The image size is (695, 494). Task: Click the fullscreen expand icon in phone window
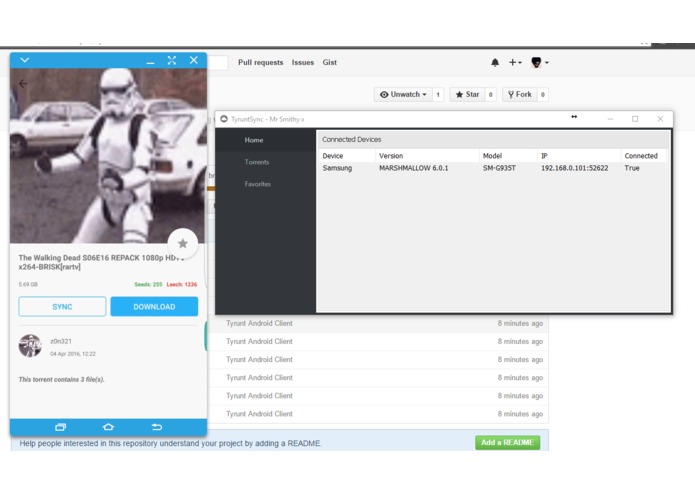click(172, 60)
